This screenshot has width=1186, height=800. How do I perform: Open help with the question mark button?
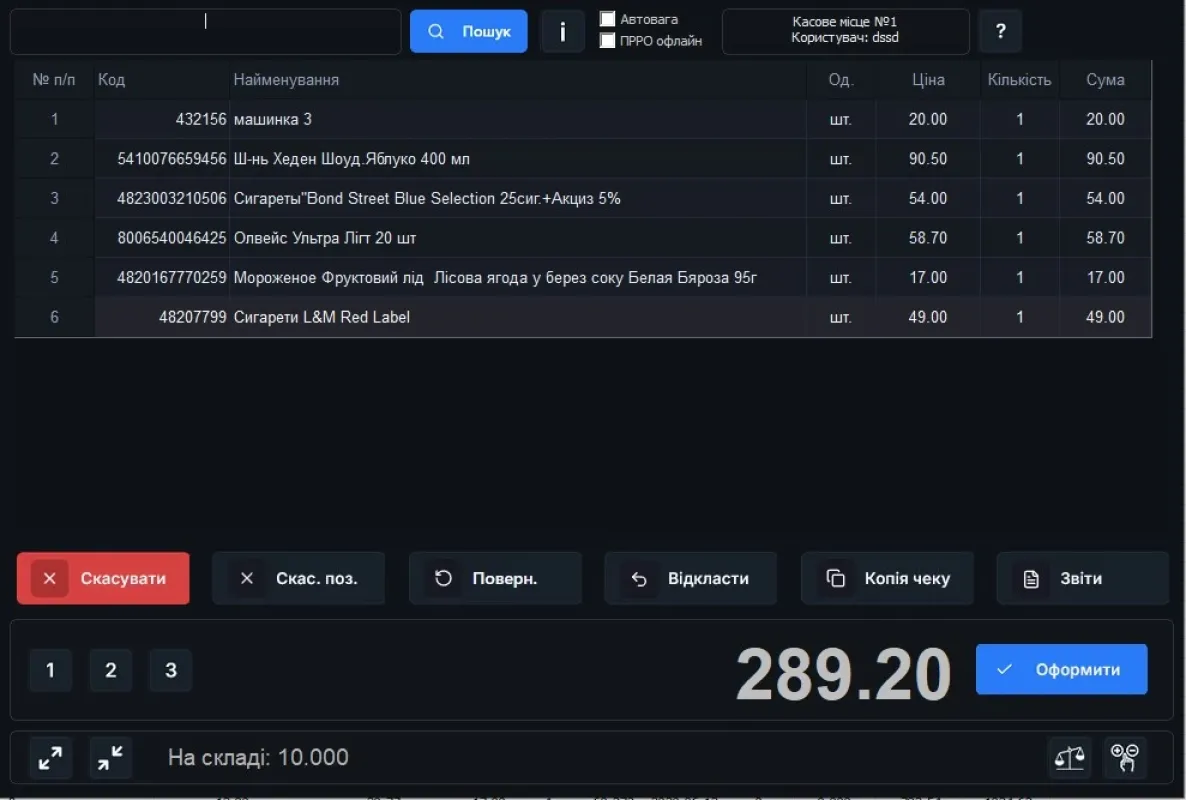(x=1000, y=32)
